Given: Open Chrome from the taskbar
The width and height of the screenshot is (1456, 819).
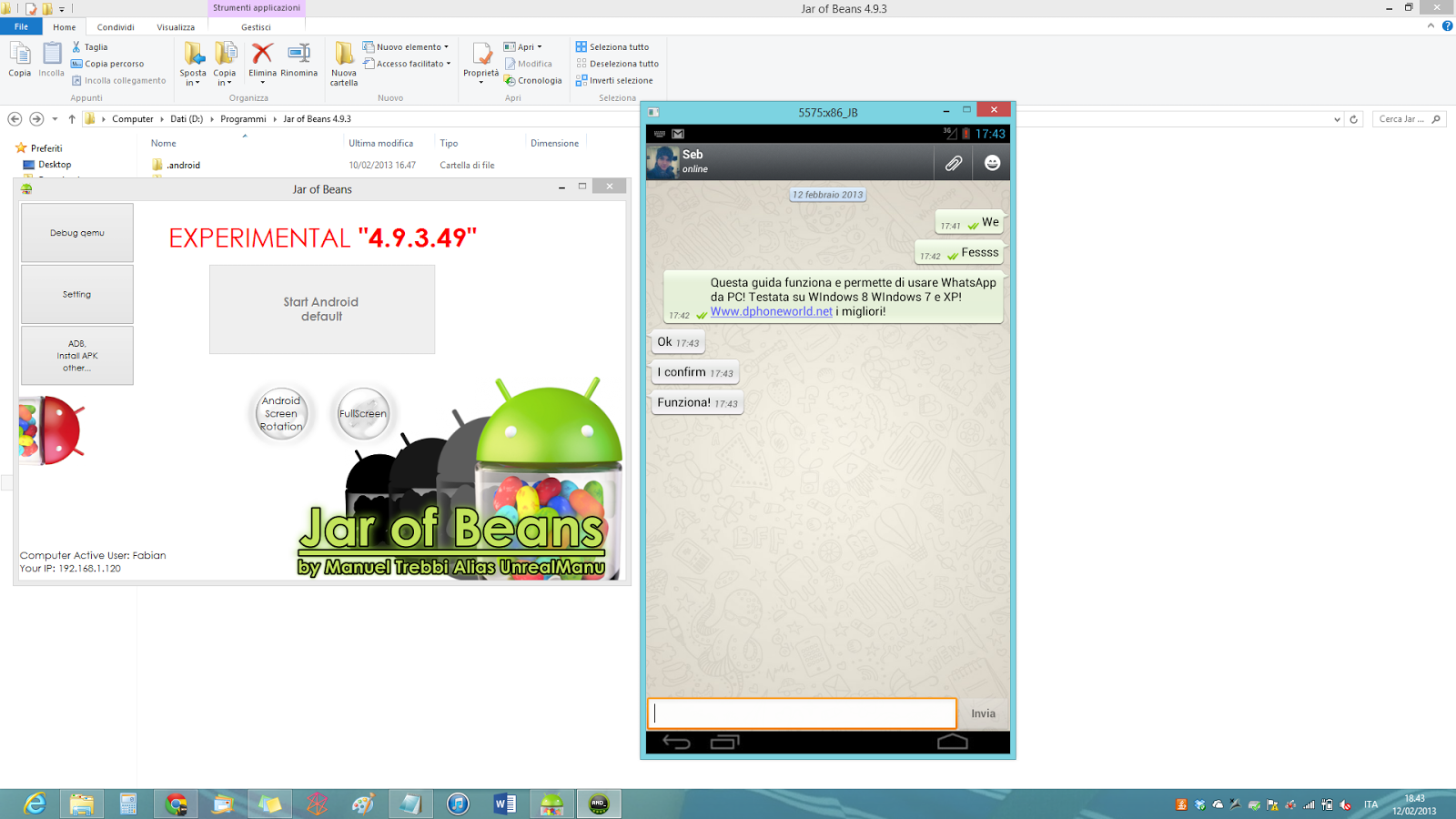Looking at the screenshot, I should (176, 804).
